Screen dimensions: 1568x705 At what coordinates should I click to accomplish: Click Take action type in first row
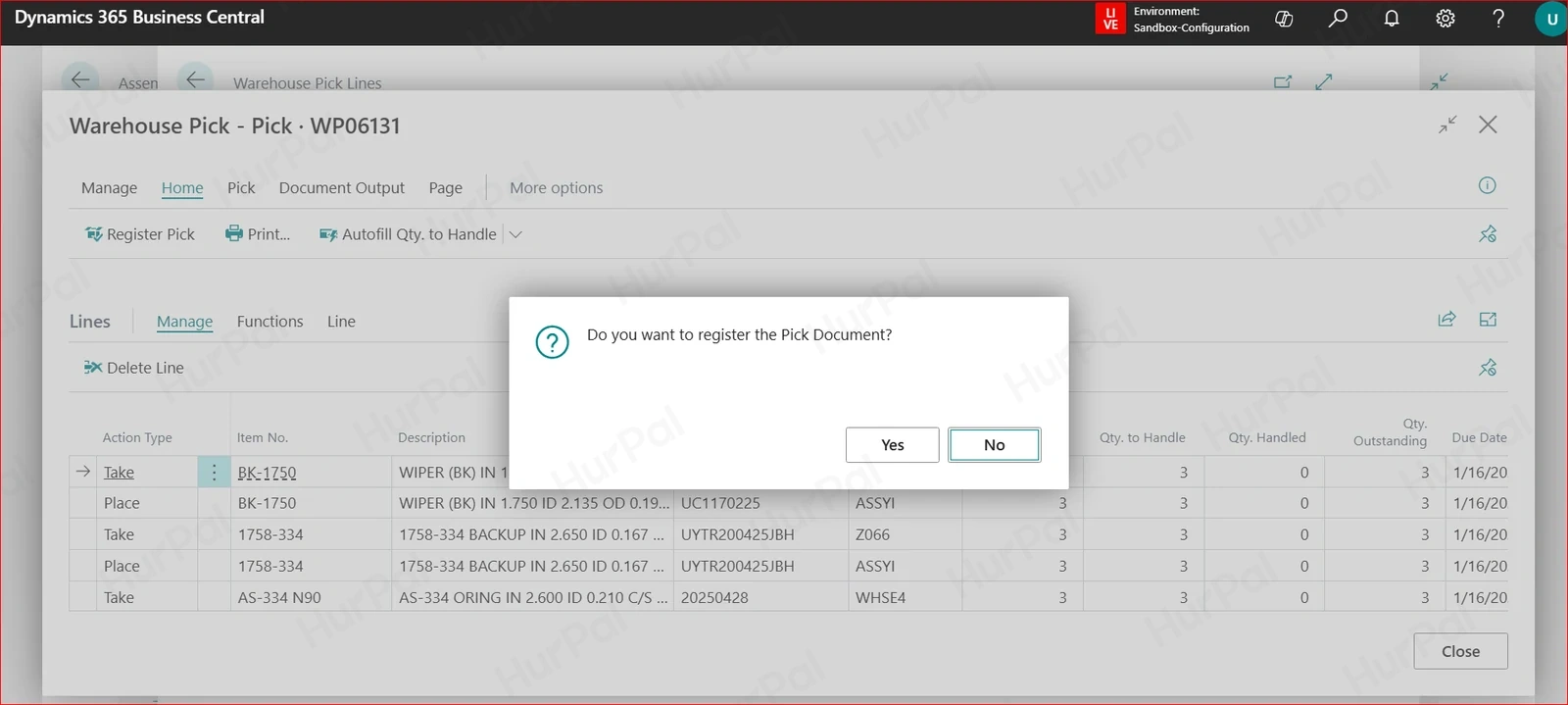(x=119, y=473)
